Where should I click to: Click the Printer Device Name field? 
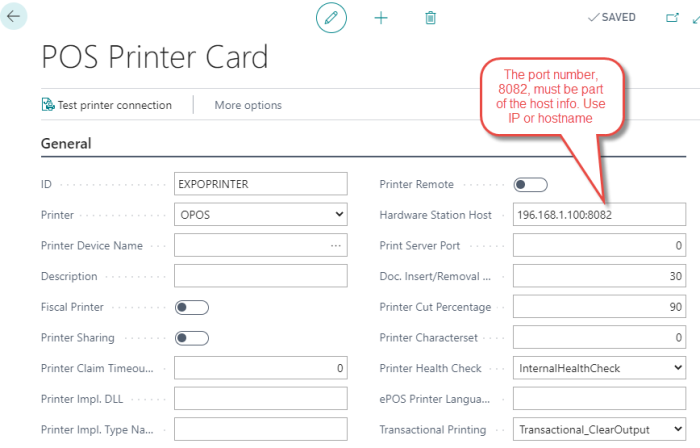[261, 245]
